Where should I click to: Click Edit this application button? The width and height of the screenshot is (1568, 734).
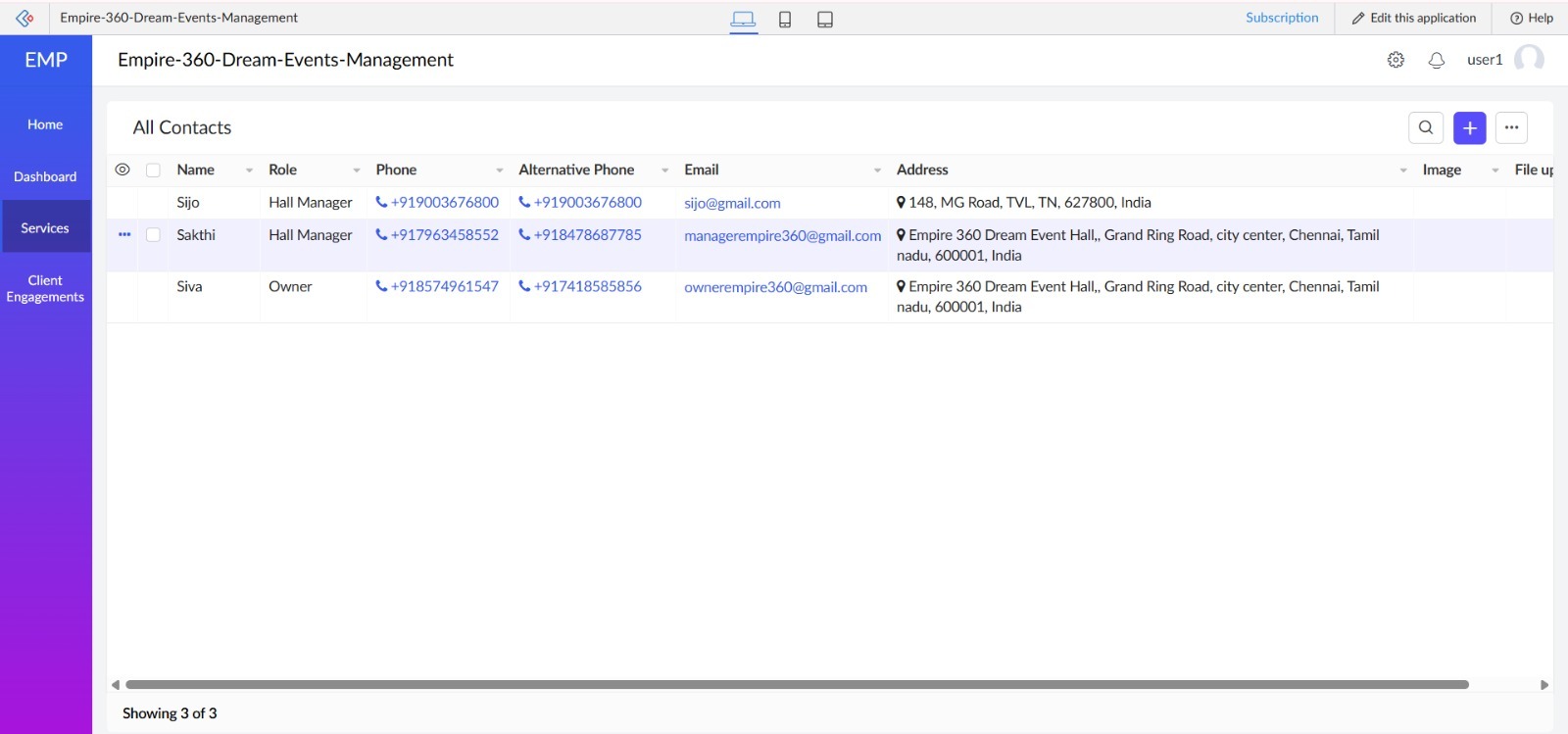click(x=1413, y=18)
